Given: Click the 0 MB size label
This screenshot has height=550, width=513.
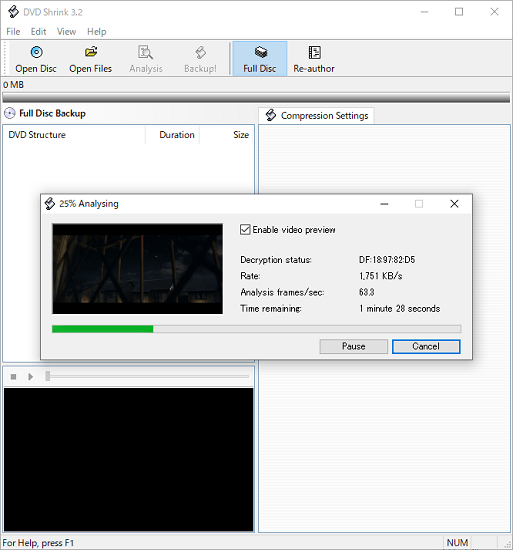Looking at the screenshot, I should 13,85.
